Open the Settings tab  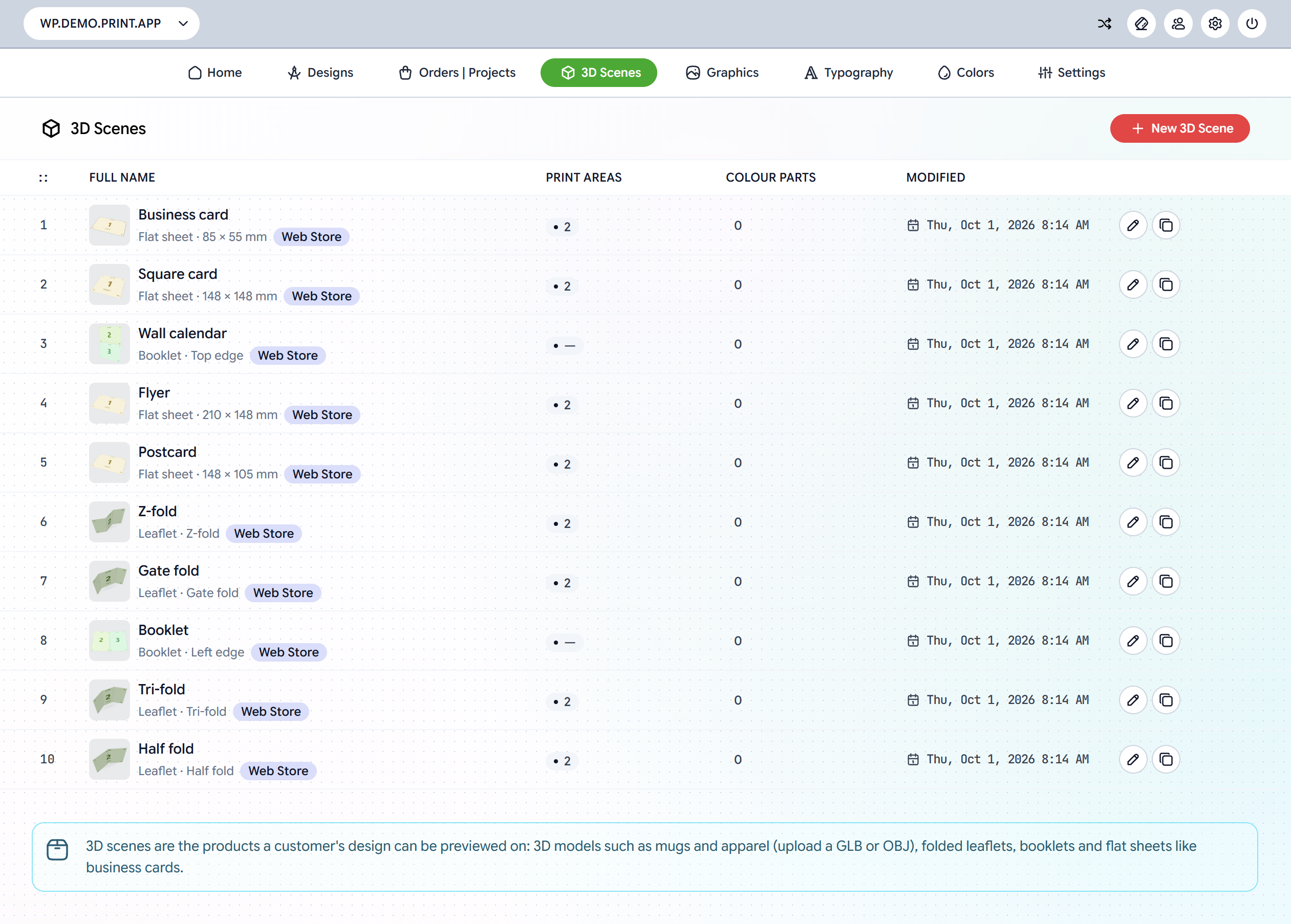click(1072, 73)
